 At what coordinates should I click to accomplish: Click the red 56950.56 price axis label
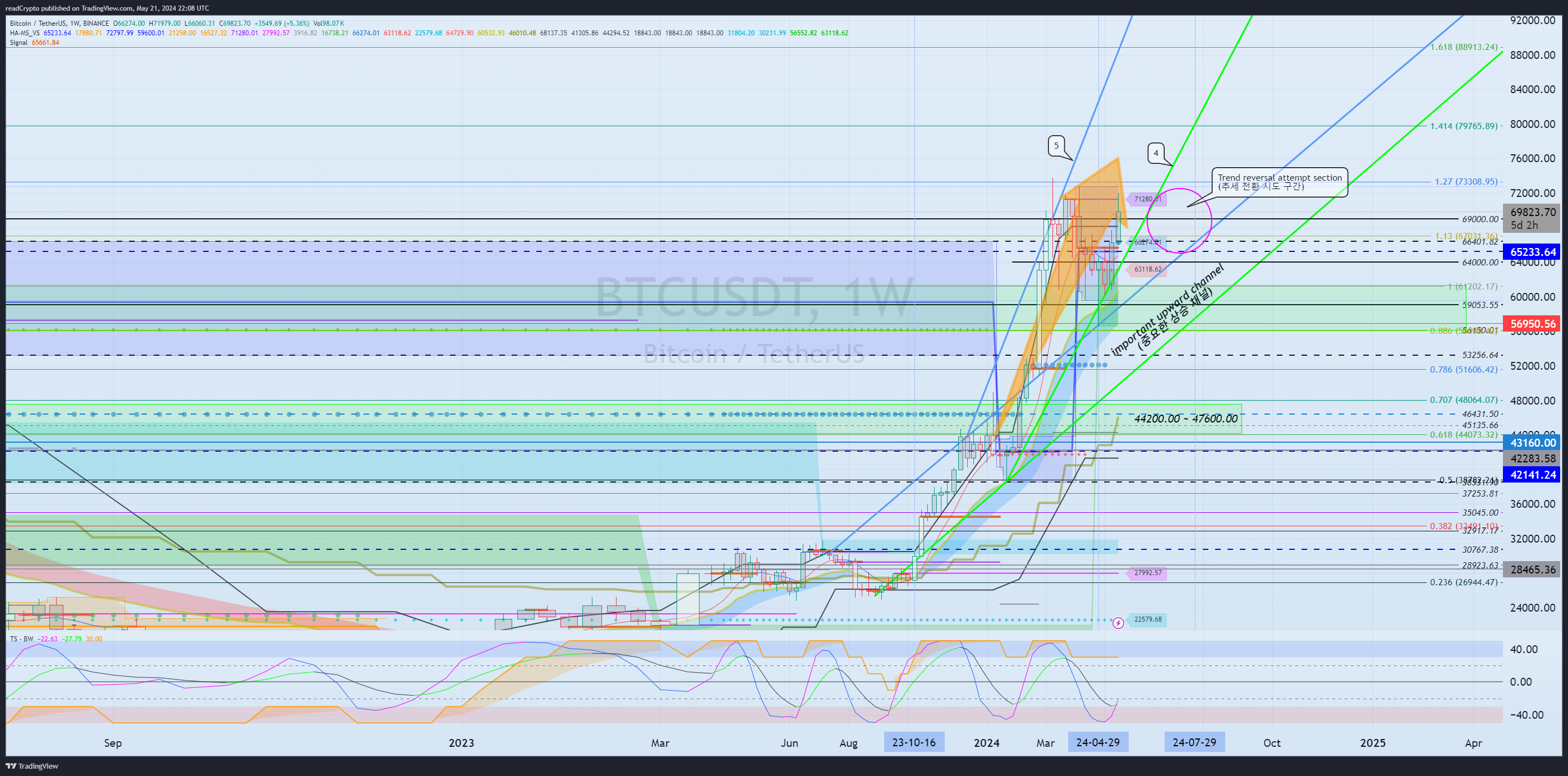tap(1533, 324)
